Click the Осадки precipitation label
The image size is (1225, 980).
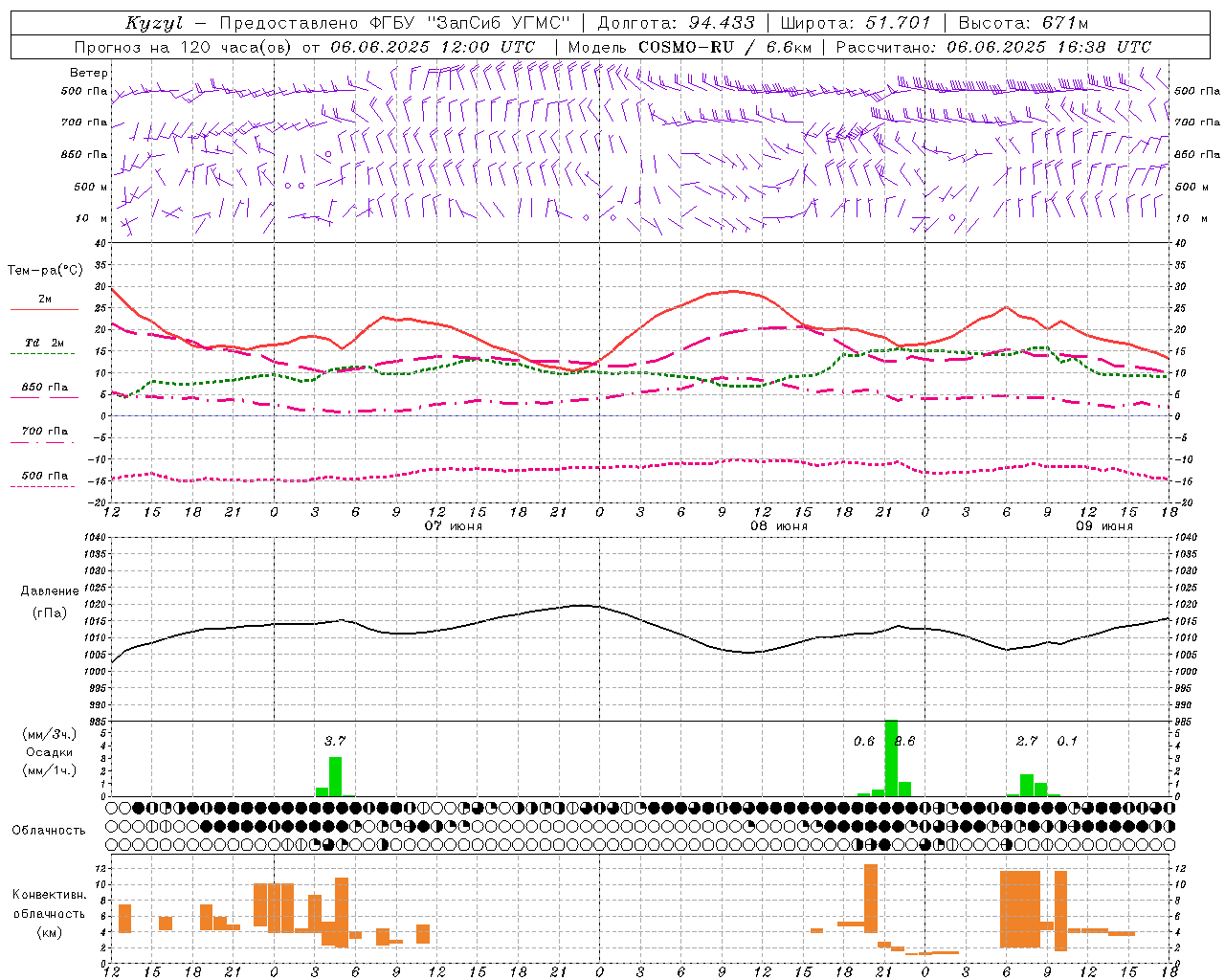pos(49,752)
